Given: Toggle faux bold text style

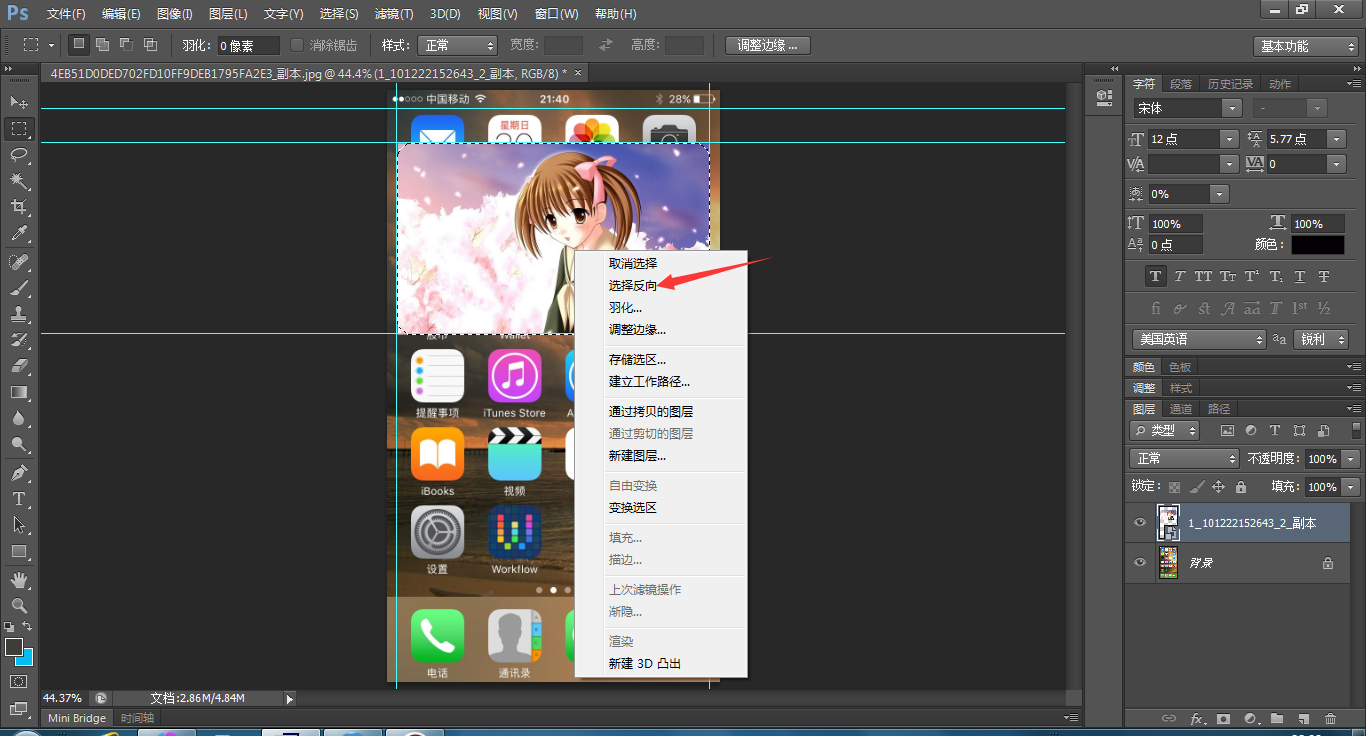Looking at the screenshot, I should coord(1156,277).
